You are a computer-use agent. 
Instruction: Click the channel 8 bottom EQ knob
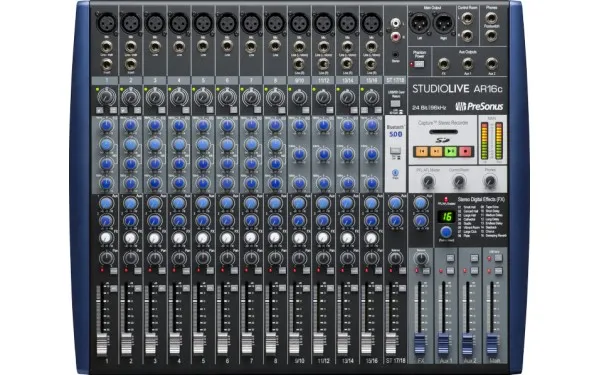click(276, 183)
